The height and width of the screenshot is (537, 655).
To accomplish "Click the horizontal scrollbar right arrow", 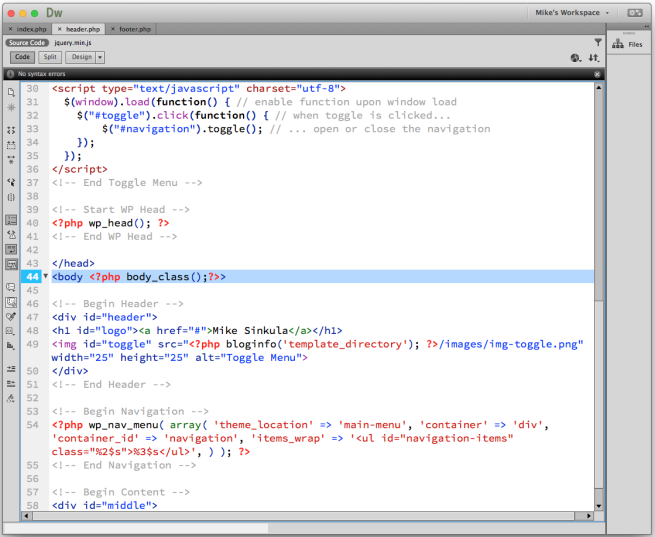I will tap(589, 516).
